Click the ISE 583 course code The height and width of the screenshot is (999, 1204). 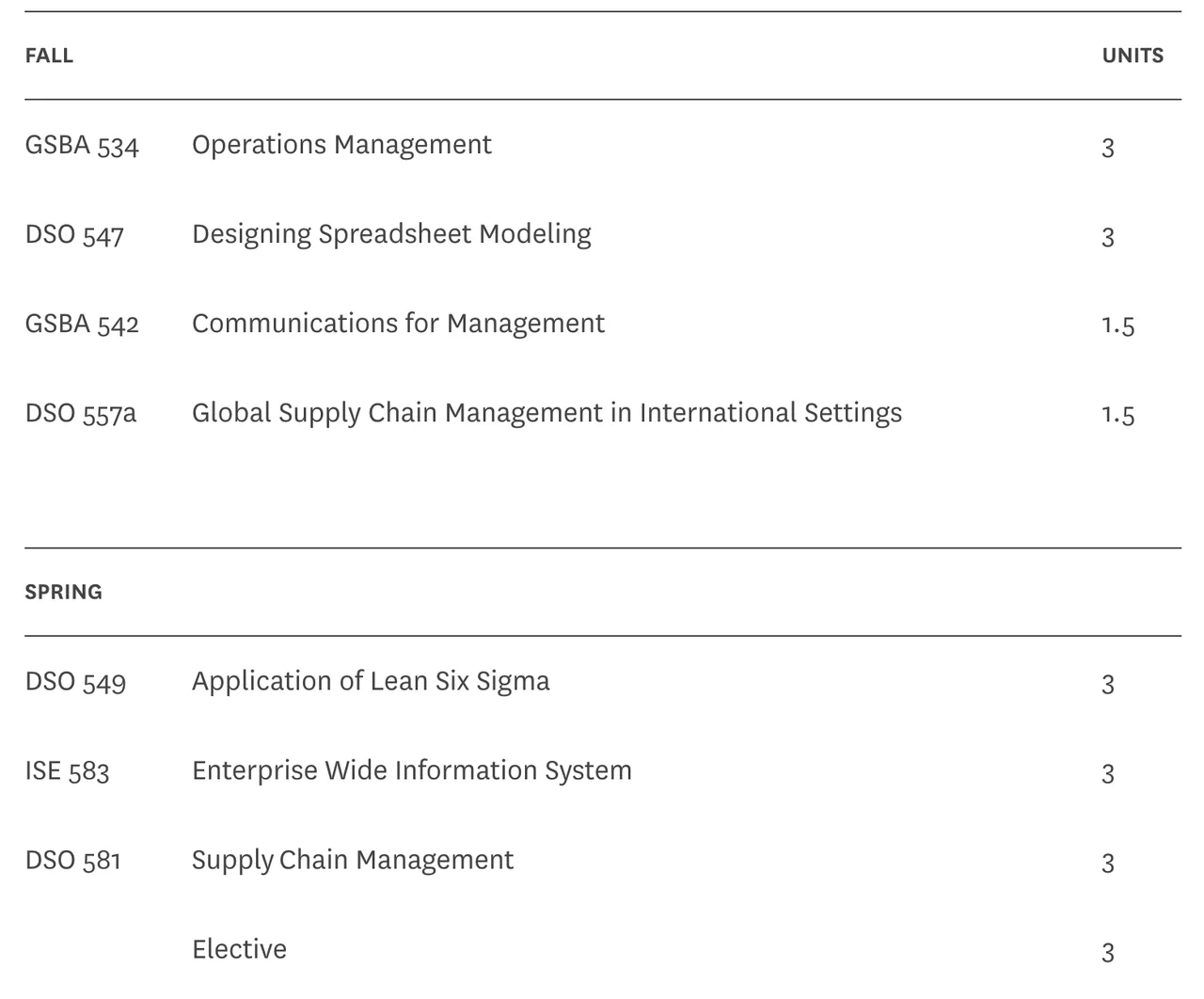(x=67, y=771)
